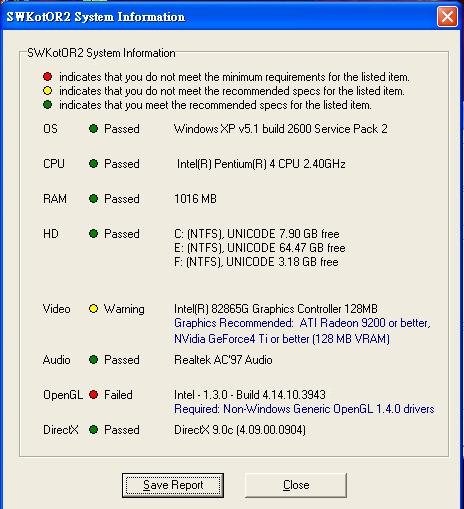The width and height of the screenshot is (464, 509).
Task: Click the green status dot beside Audio
Action: (94, 360)
